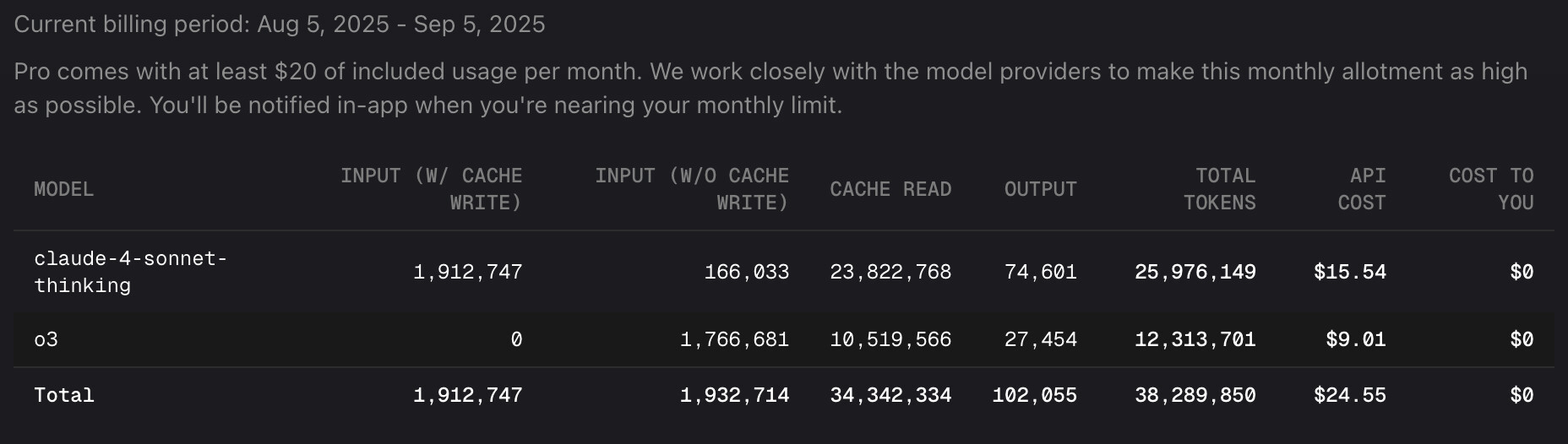1568x444 pixels.
Task: Click the API COST column header
Action: (x=1362, y=189)
